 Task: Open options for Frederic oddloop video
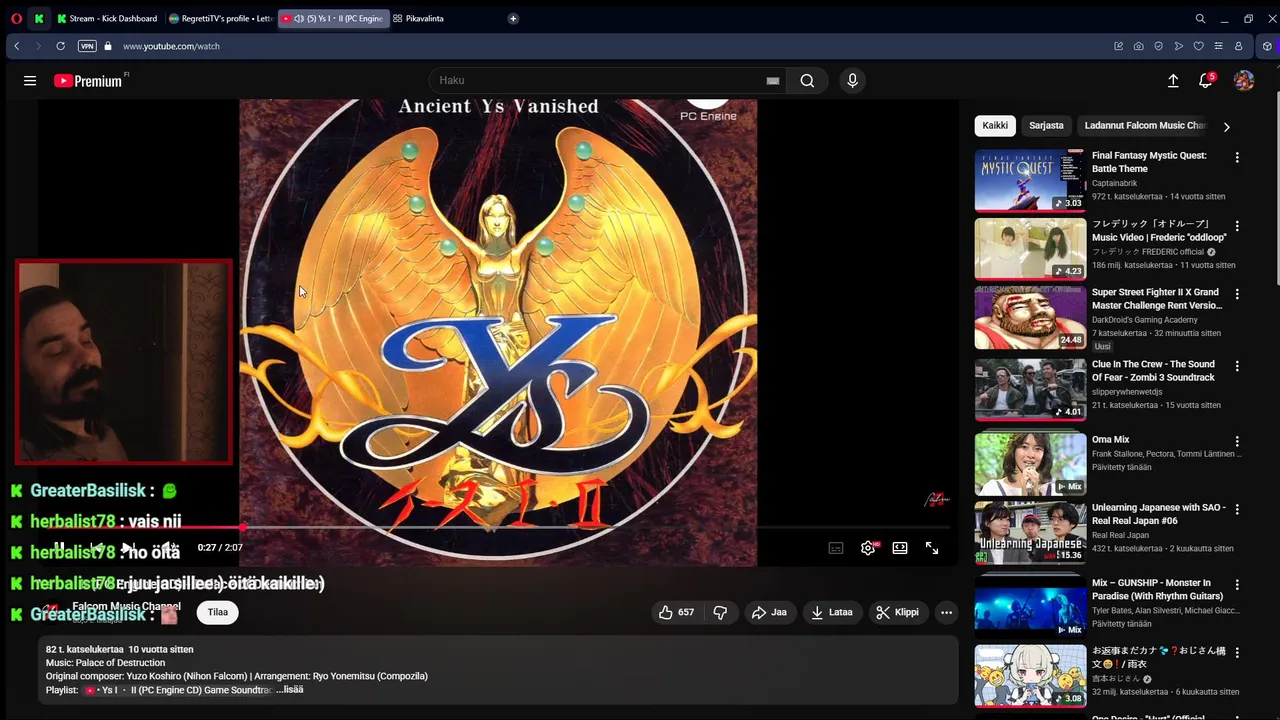(1237, 226)
